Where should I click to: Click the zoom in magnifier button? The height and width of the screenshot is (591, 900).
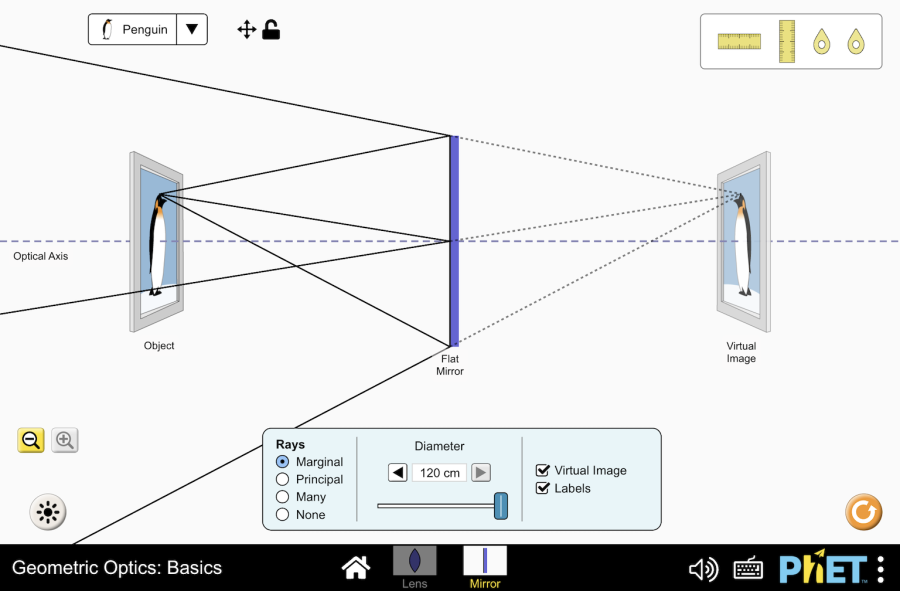(x=65, y=440)
